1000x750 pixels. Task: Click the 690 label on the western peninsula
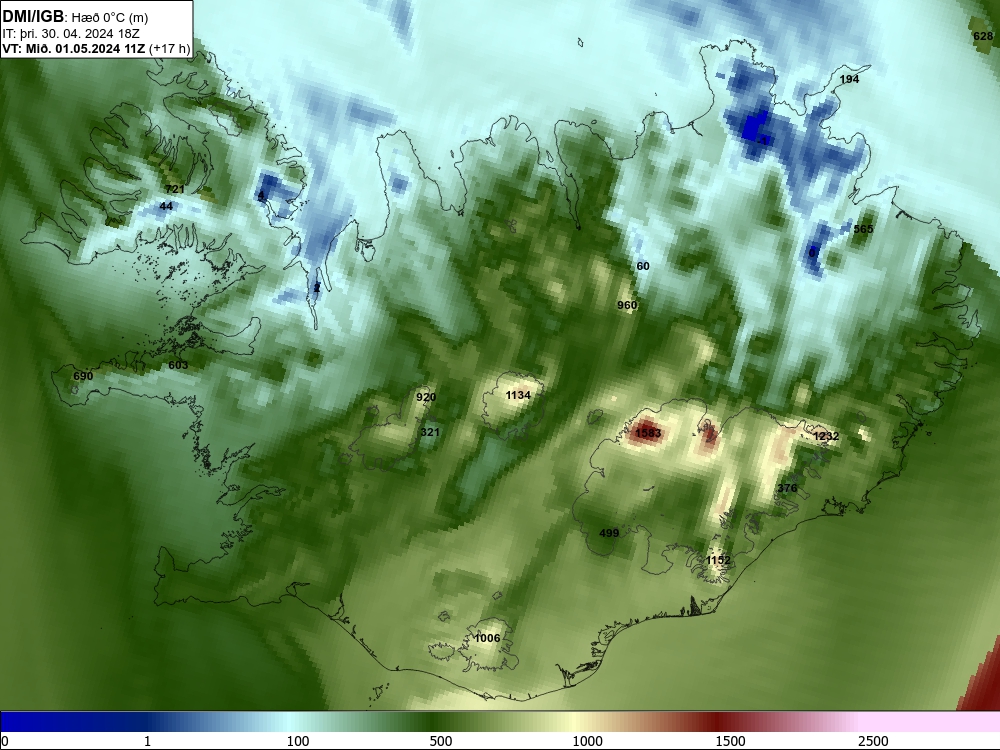tap(83, 376)
